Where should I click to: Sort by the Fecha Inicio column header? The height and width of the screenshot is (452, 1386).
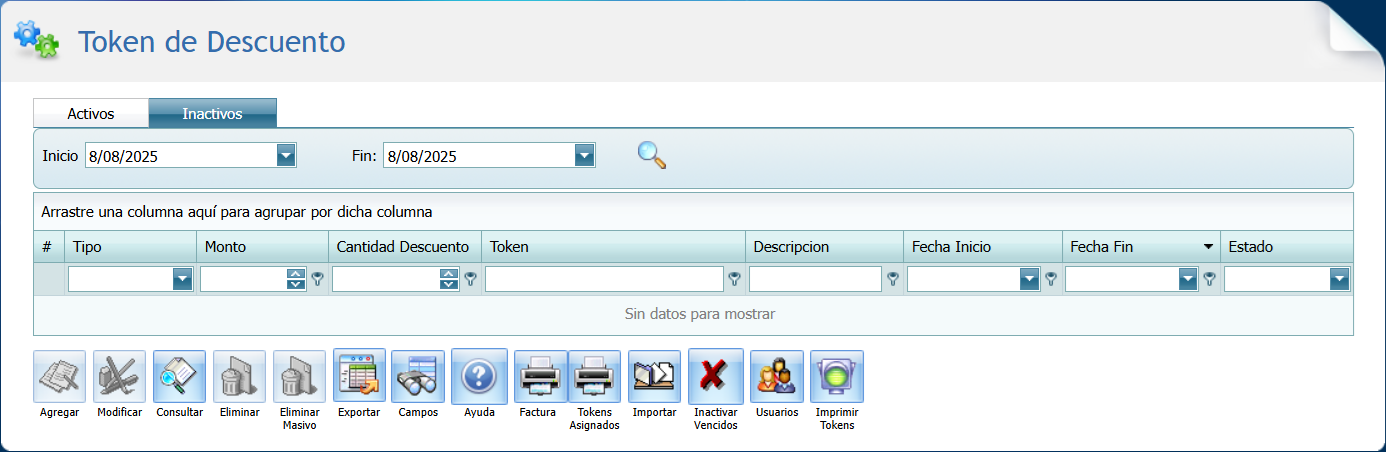(983, 247)
